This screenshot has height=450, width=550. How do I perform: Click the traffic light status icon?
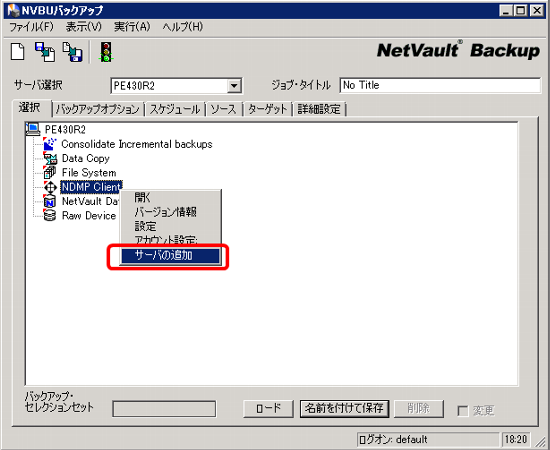tap(106, 52)
